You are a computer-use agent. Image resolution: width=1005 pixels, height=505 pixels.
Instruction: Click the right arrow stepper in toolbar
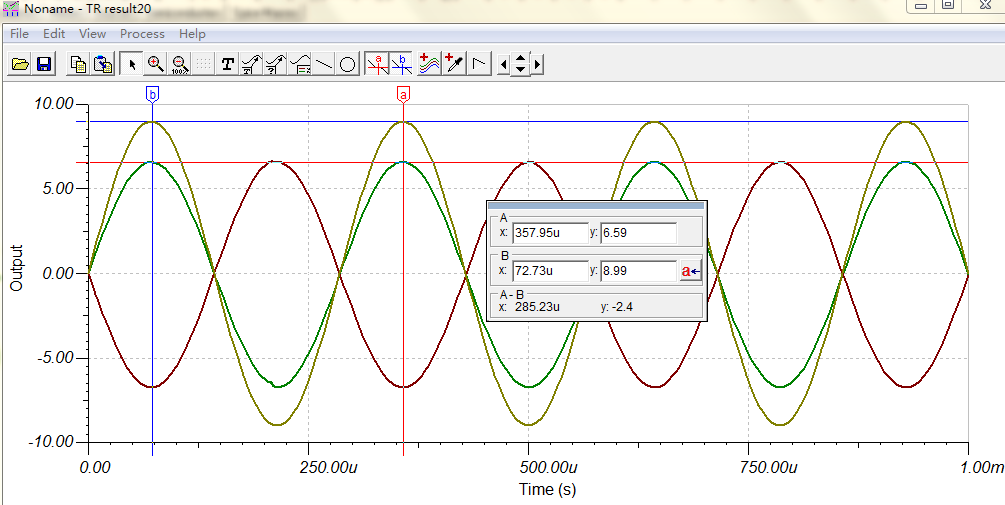tap(538, 65)
